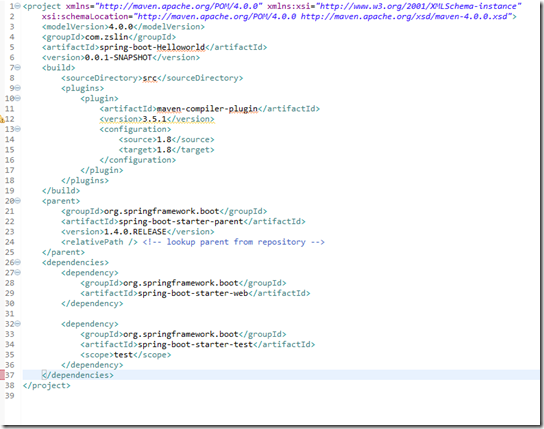Viewport: 544px width, 429px height.
Task: Click the maven-compiler-plugin artifactId text
Action: pyautogui.click(x=207, y=109)
